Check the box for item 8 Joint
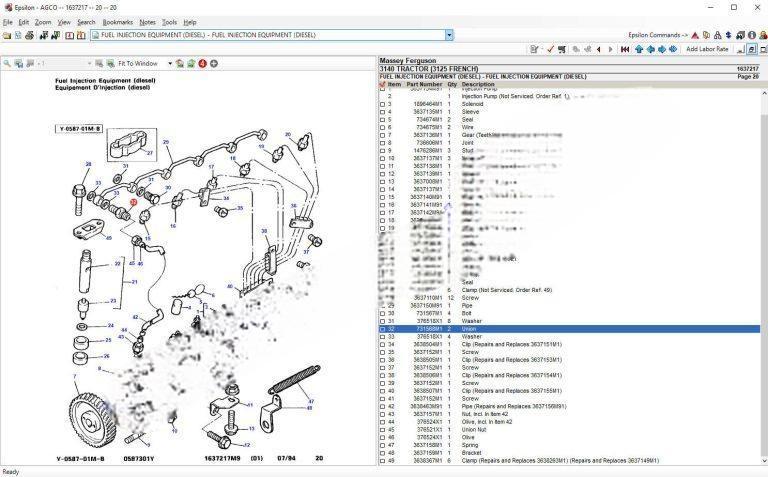 coord(383,143)
